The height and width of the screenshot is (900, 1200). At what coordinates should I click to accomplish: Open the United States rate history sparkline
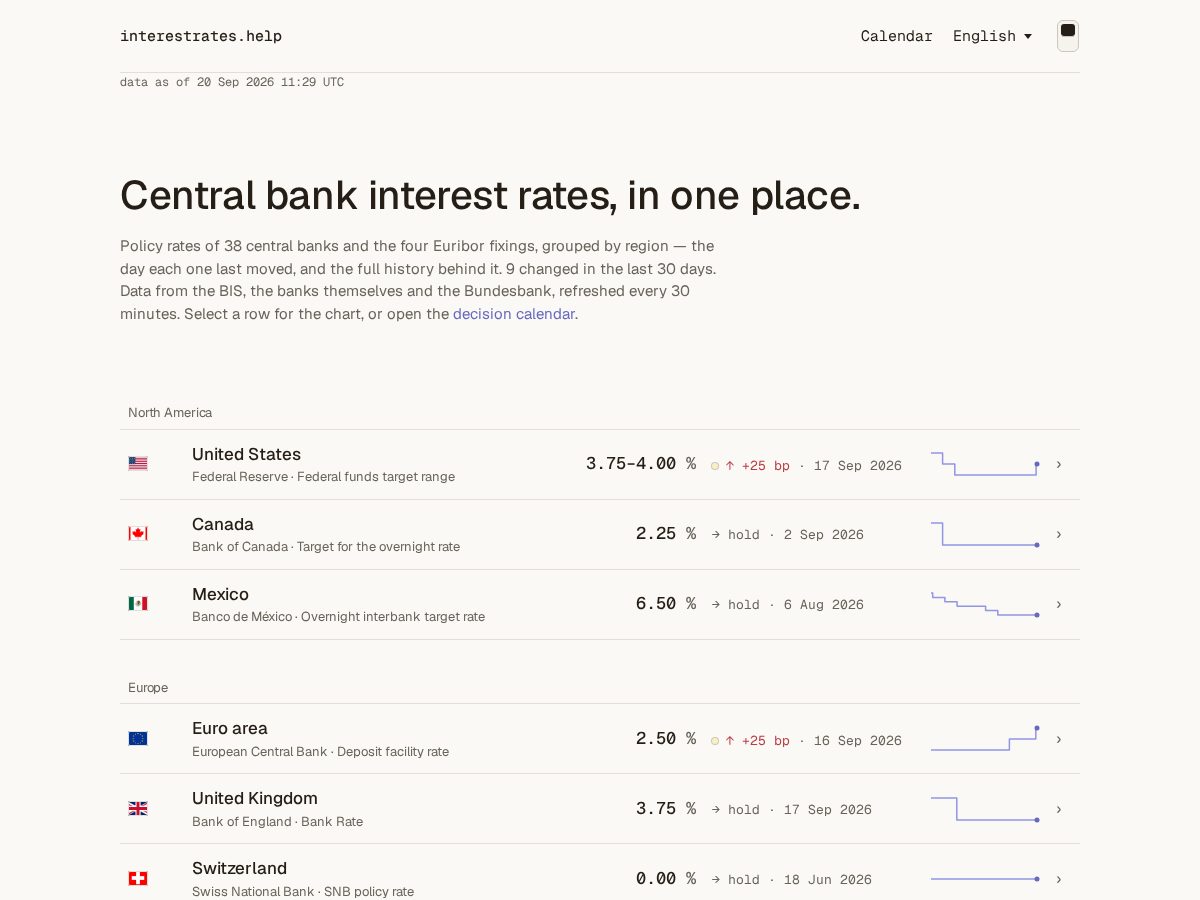(986, 464)
